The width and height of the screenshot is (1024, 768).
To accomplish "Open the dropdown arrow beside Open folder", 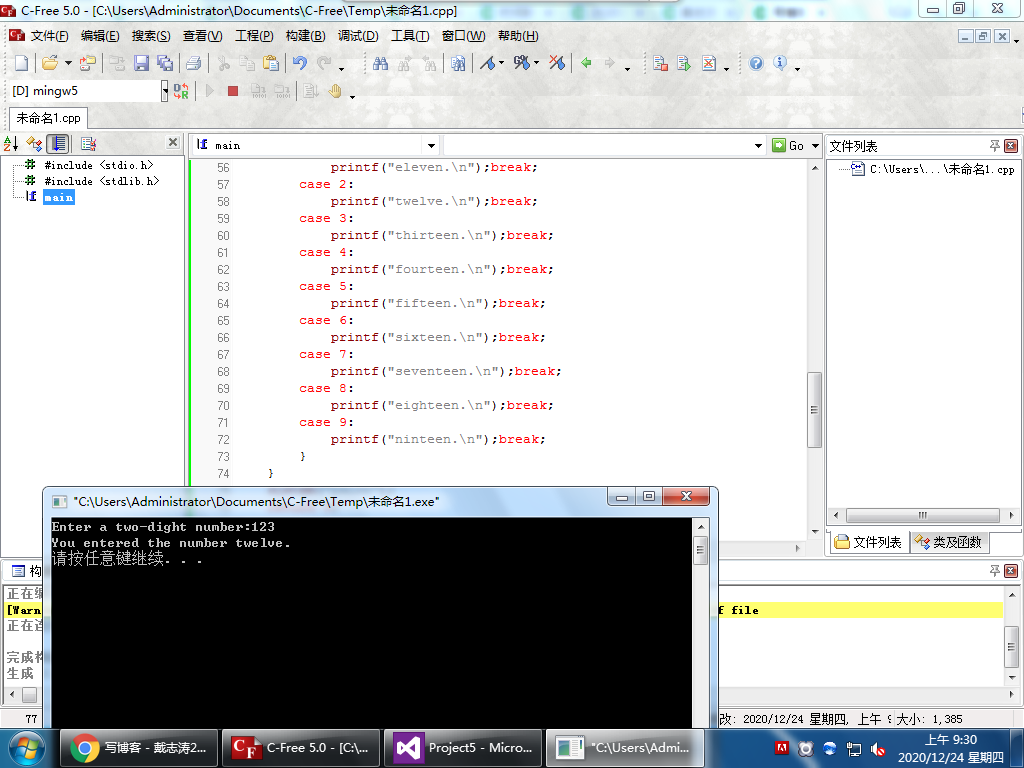I will pyautogui.click(x=68, y=63).
